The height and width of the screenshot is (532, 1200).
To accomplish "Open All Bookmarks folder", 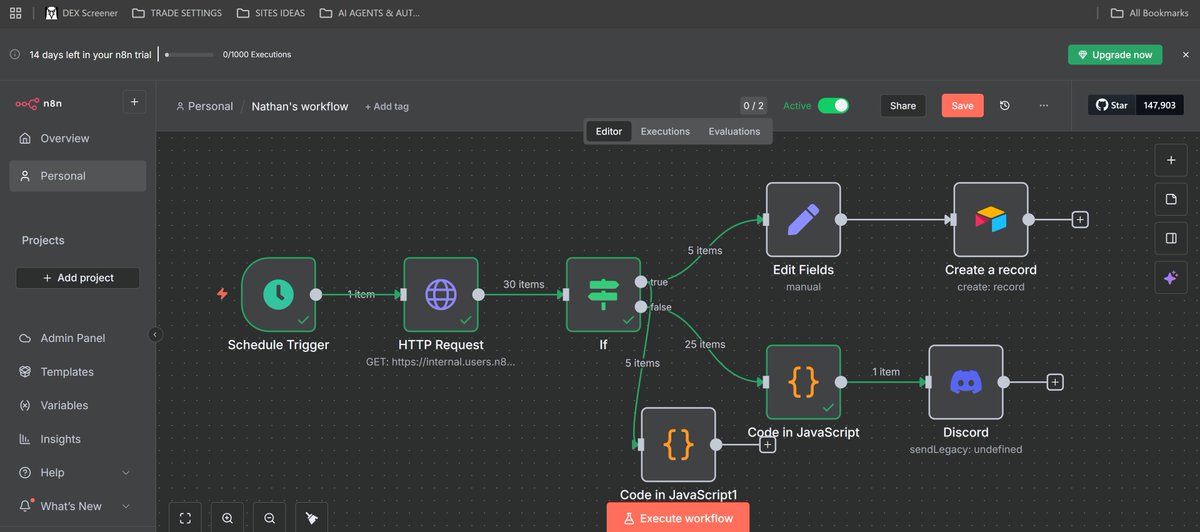I will 1150,13.
